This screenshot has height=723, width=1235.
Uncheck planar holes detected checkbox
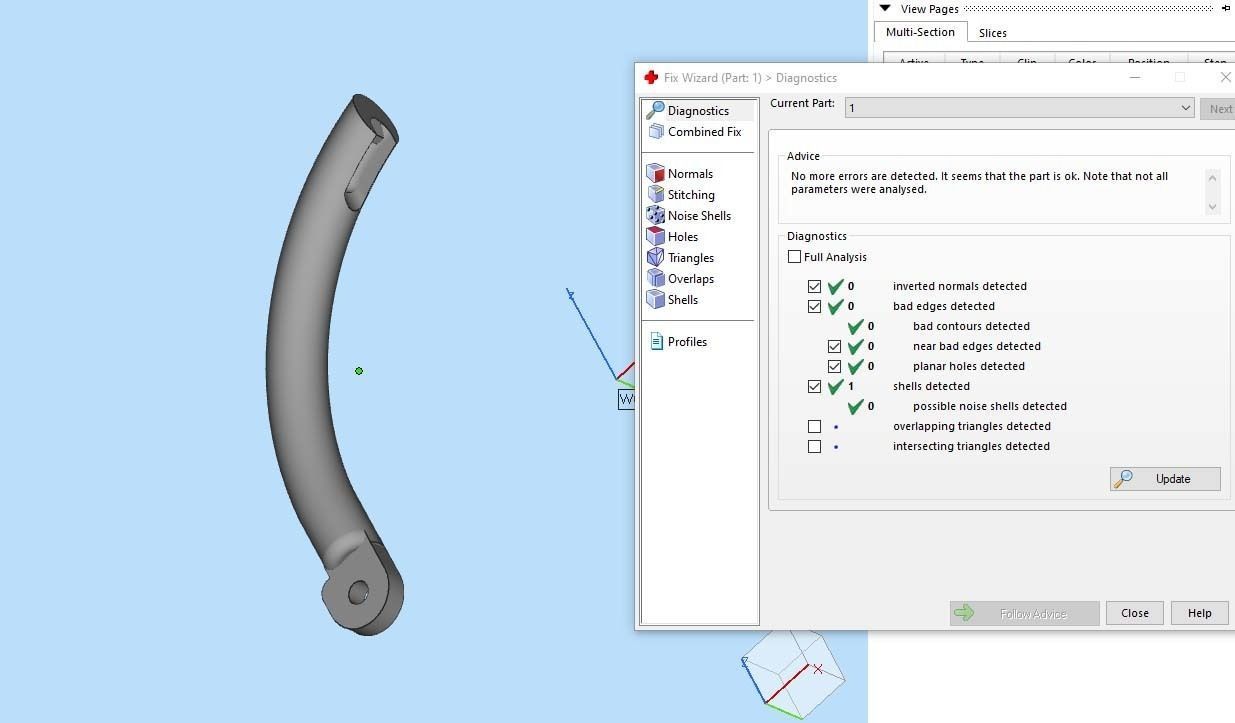[x=834, y=366]
